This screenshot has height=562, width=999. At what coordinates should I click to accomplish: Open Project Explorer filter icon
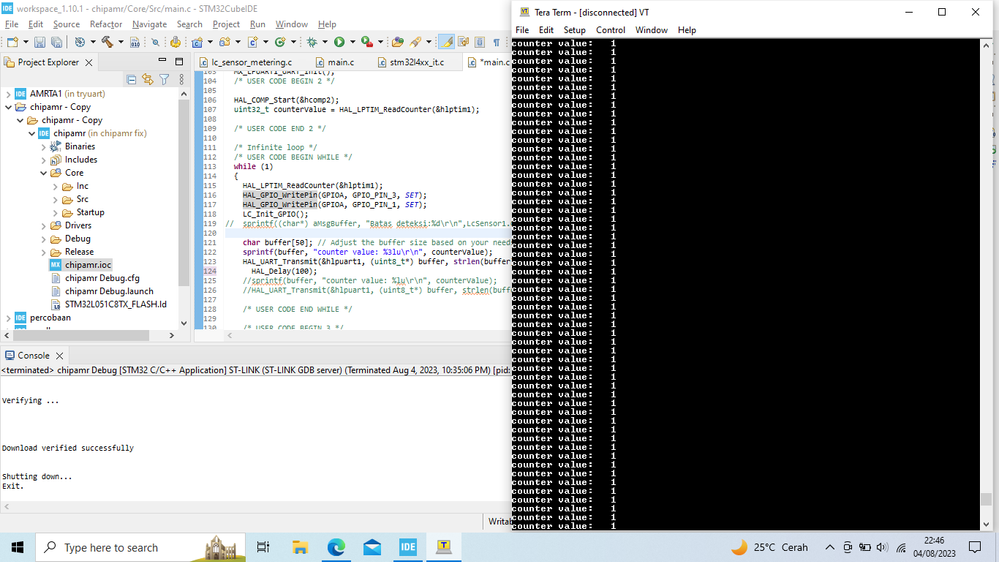(164, 80)
